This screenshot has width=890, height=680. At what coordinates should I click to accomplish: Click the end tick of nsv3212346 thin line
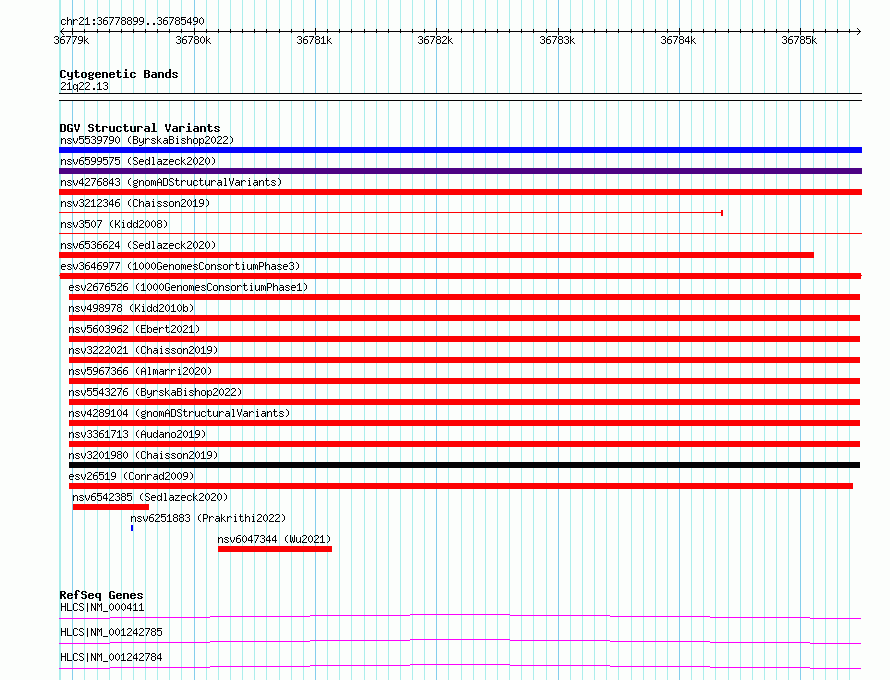point(721,213)
